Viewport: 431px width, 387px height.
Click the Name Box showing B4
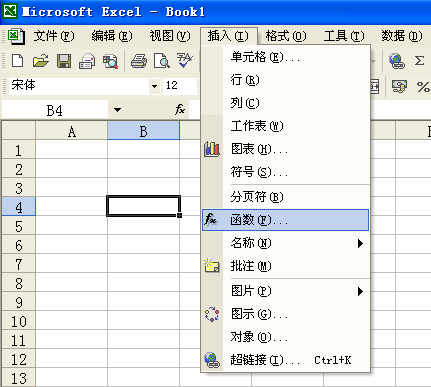point(55,110)
